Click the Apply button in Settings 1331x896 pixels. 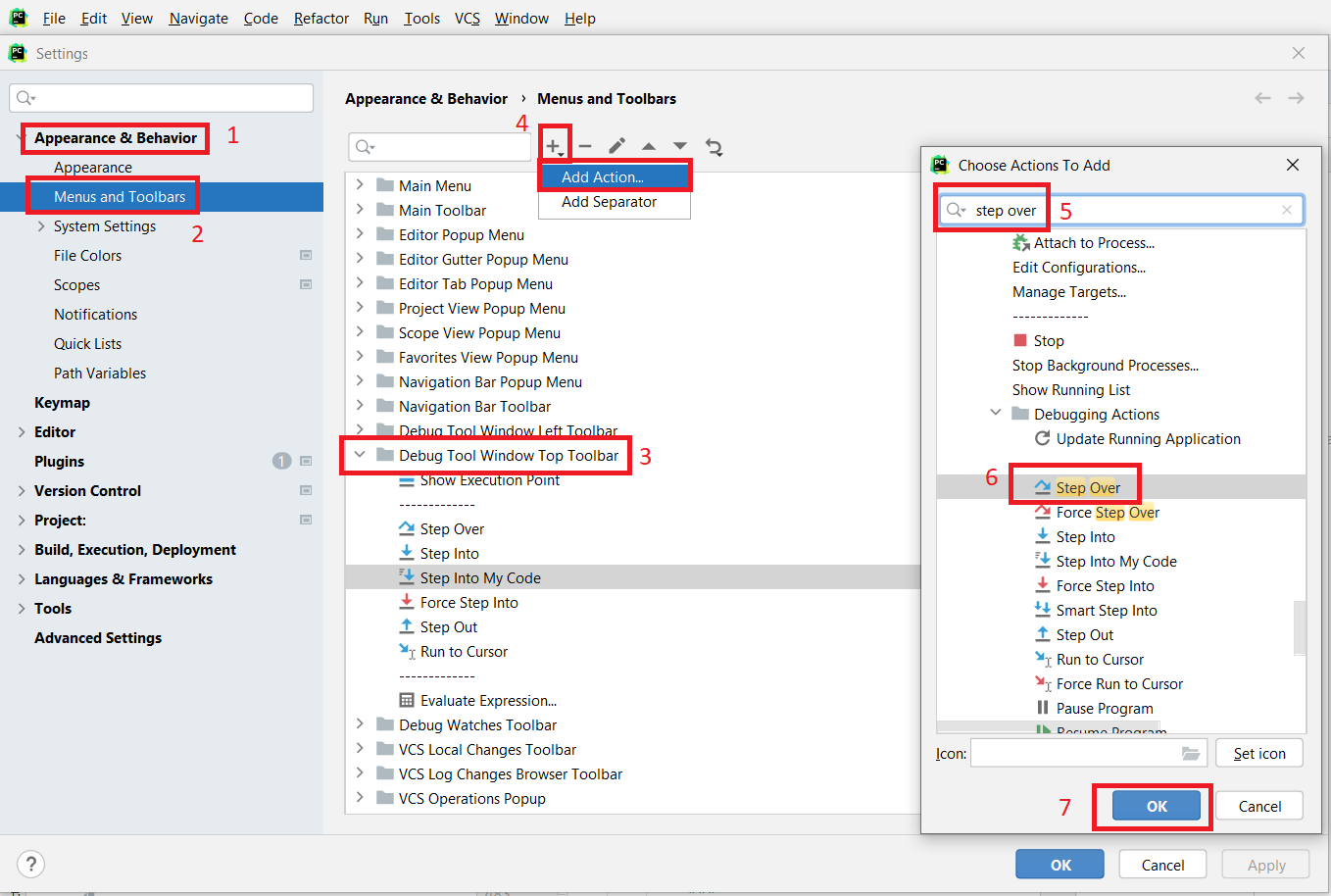click(x=1266, y=865)
